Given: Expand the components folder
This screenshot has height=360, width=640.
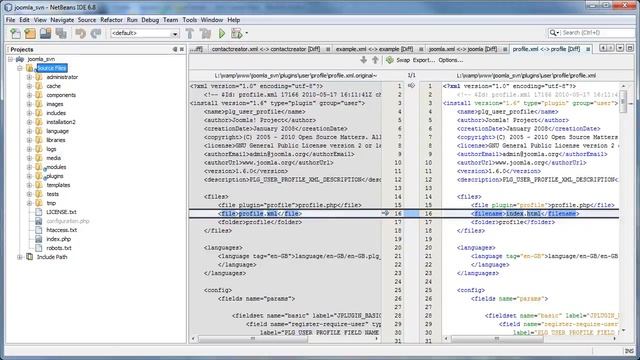Looking at the screenshot, I should (29, 95).
